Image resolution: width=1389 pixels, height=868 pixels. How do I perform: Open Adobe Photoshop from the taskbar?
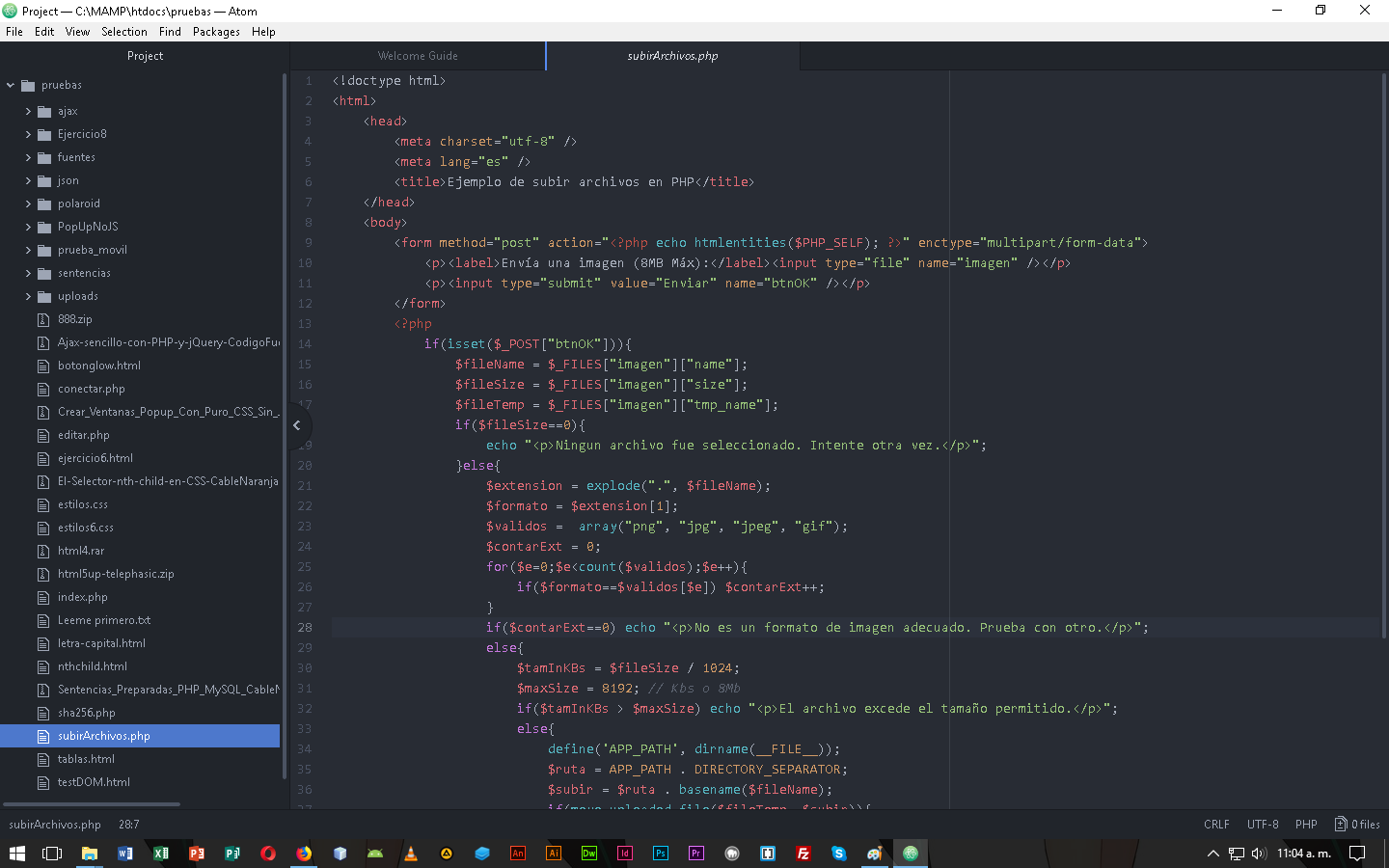[x=661, y=853]
